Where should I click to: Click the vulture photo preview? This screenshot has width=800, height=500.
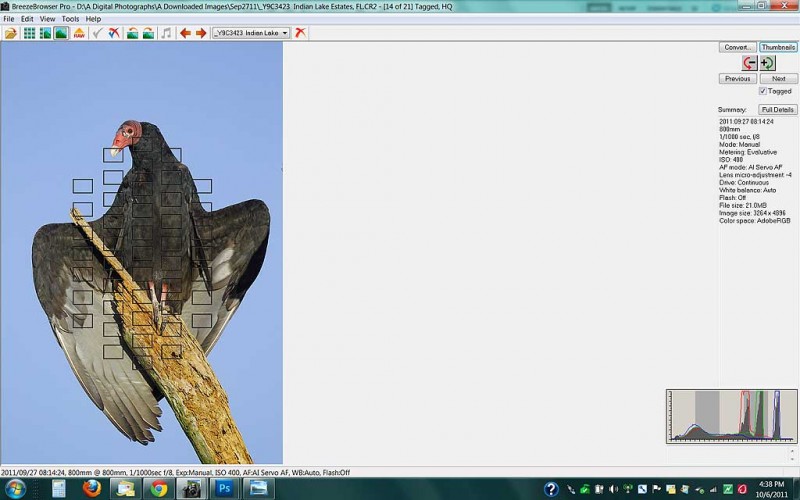pos(141,253)
